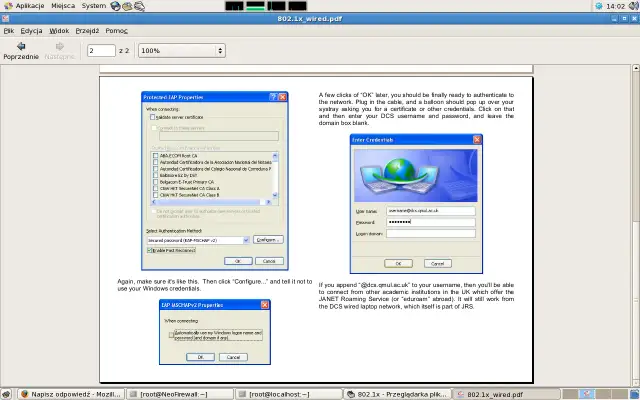Click pictured User name field in Enter Credentials
Screen dimensions: 640x400
tap(431, 211)
